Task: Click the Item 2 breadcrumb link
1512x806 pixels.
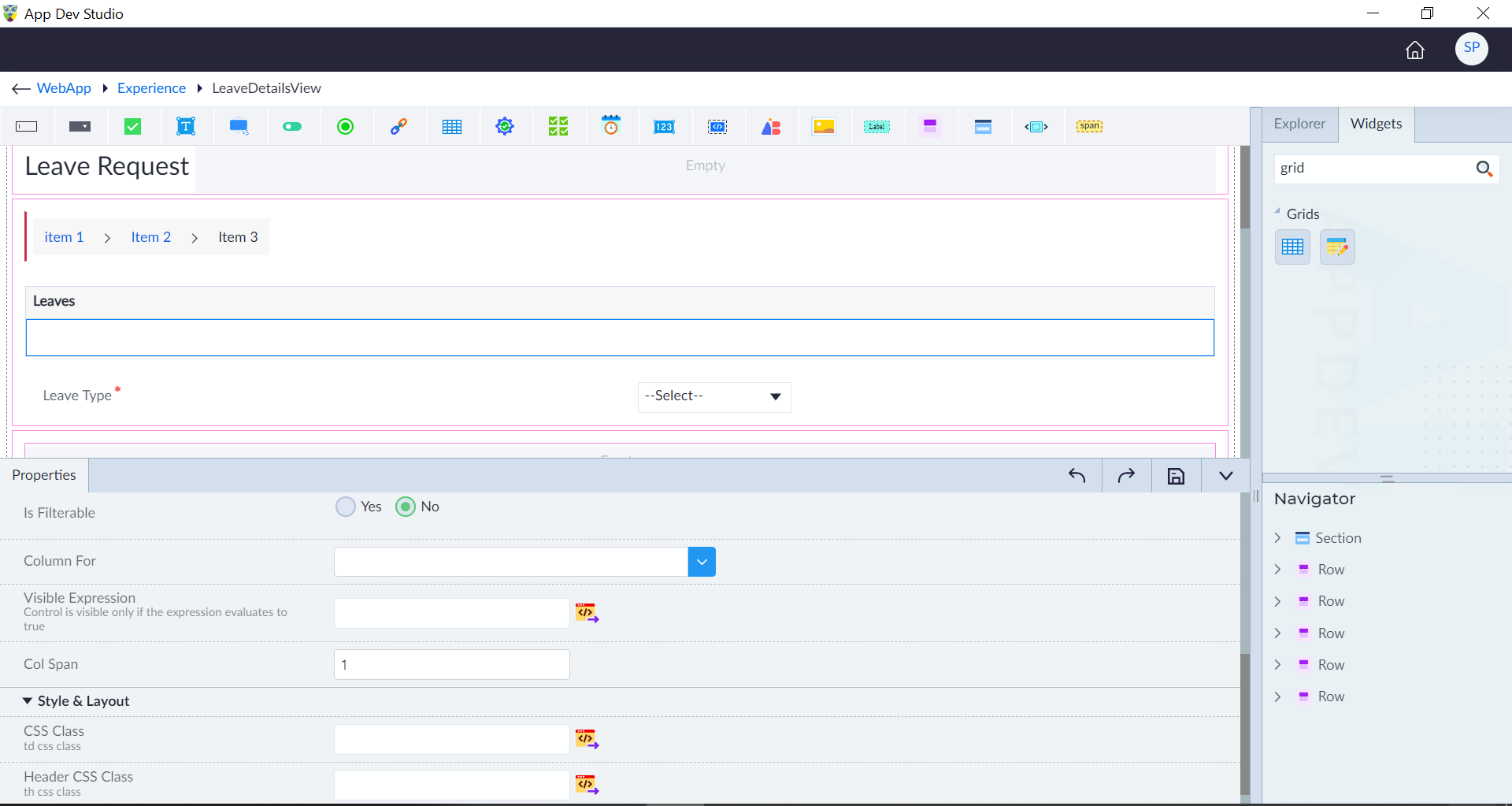Action: pos(150,237)
